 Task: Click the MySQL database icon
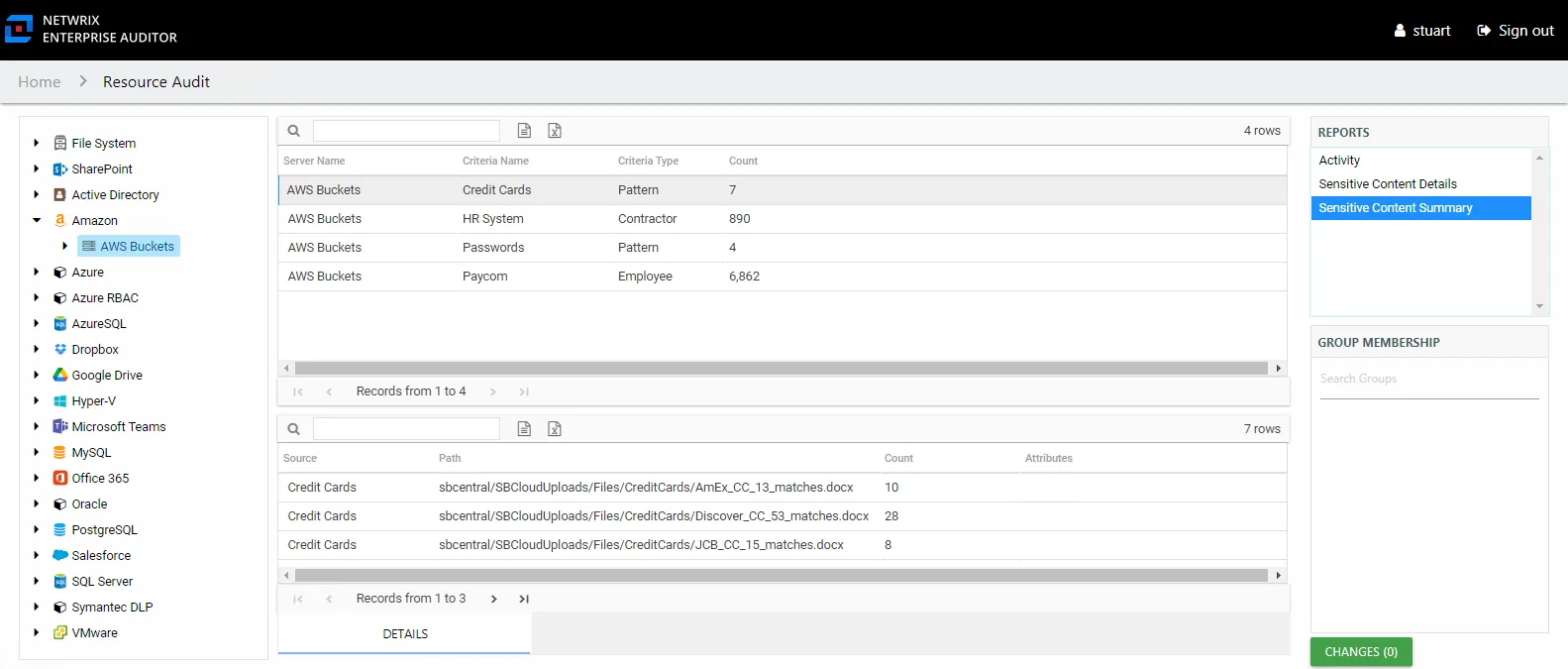60,452
